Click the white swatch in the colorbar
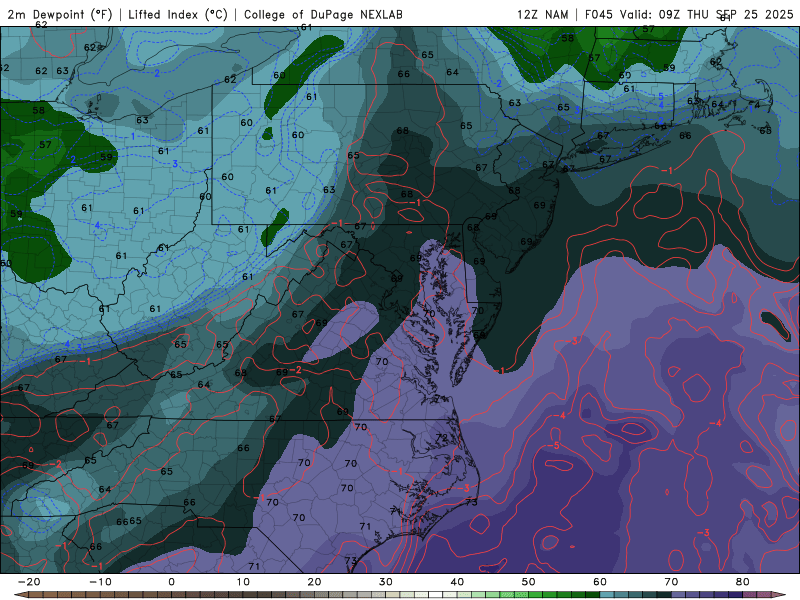 [x=435, y=595]
